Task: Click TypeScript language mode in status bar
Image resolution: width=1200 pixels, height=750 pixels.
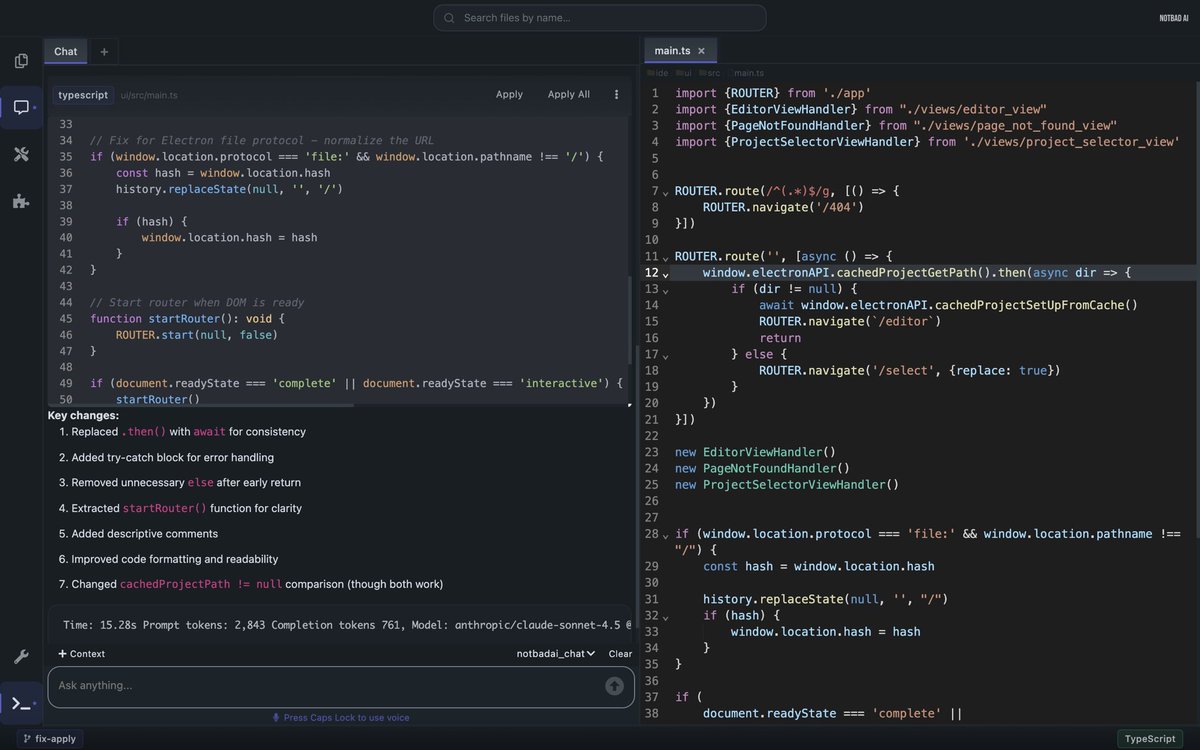Action: [1150, 738]
